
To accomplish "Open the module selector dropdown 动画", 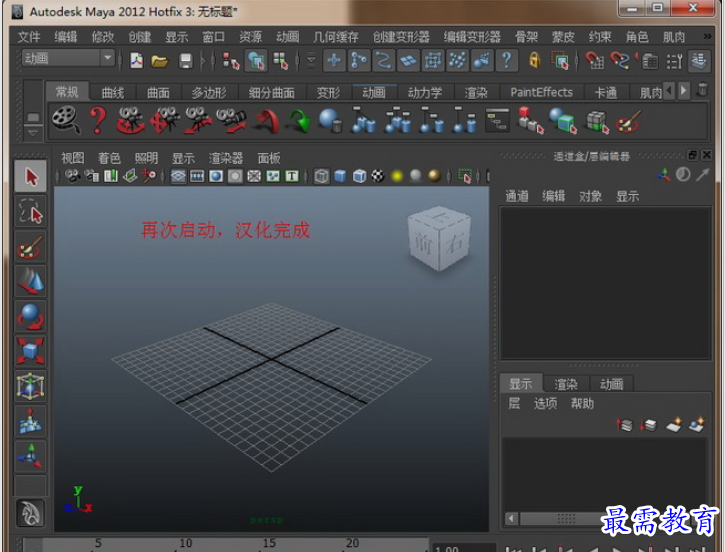I will [x=68, y=59].
